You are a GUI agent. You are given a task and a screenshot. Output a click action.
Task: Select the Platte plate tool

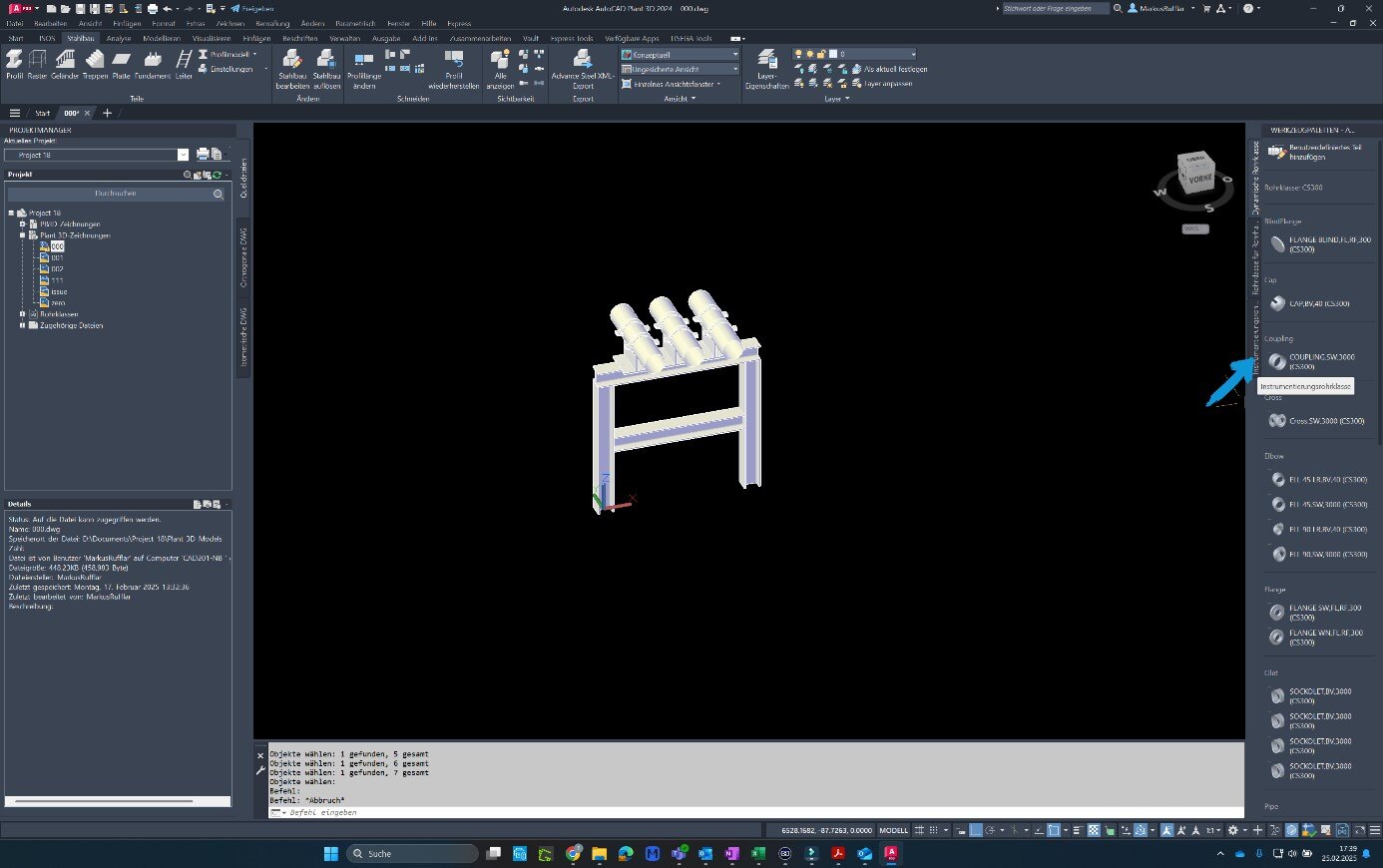[x=122, y=64]
